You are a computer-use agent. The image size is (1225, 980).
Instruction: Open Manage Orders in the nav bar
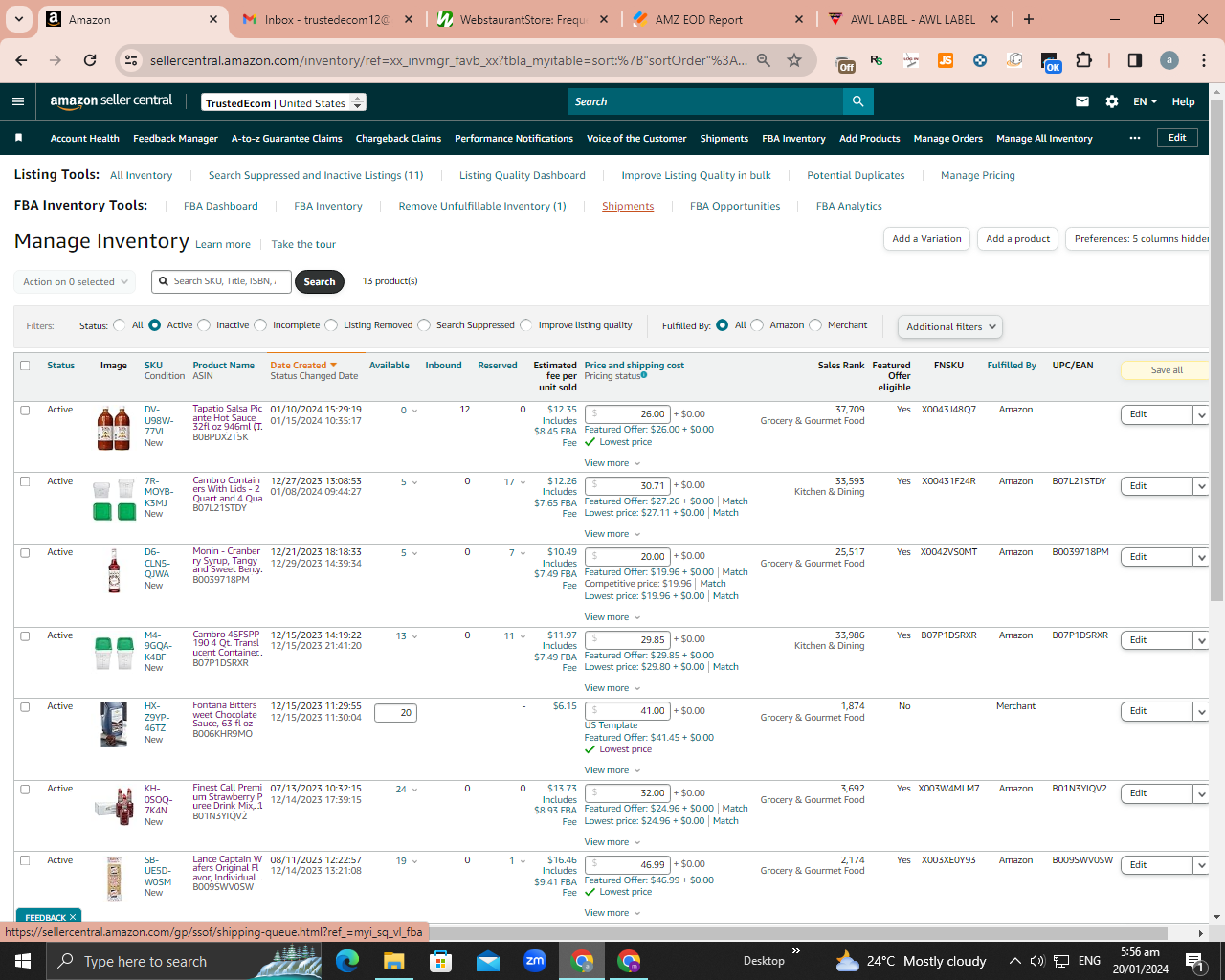(x=947, y=139)
